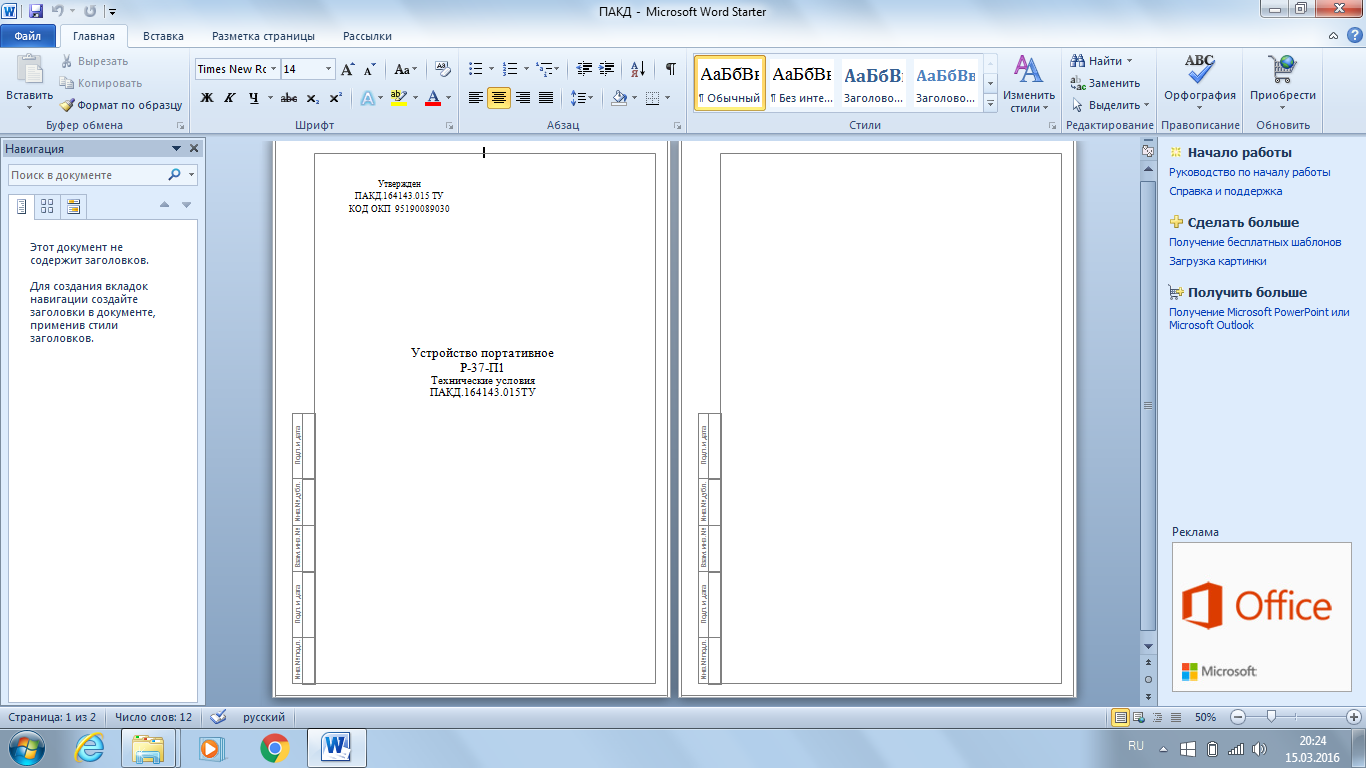Open link Руководство по началу работы

click(1249, 172)
